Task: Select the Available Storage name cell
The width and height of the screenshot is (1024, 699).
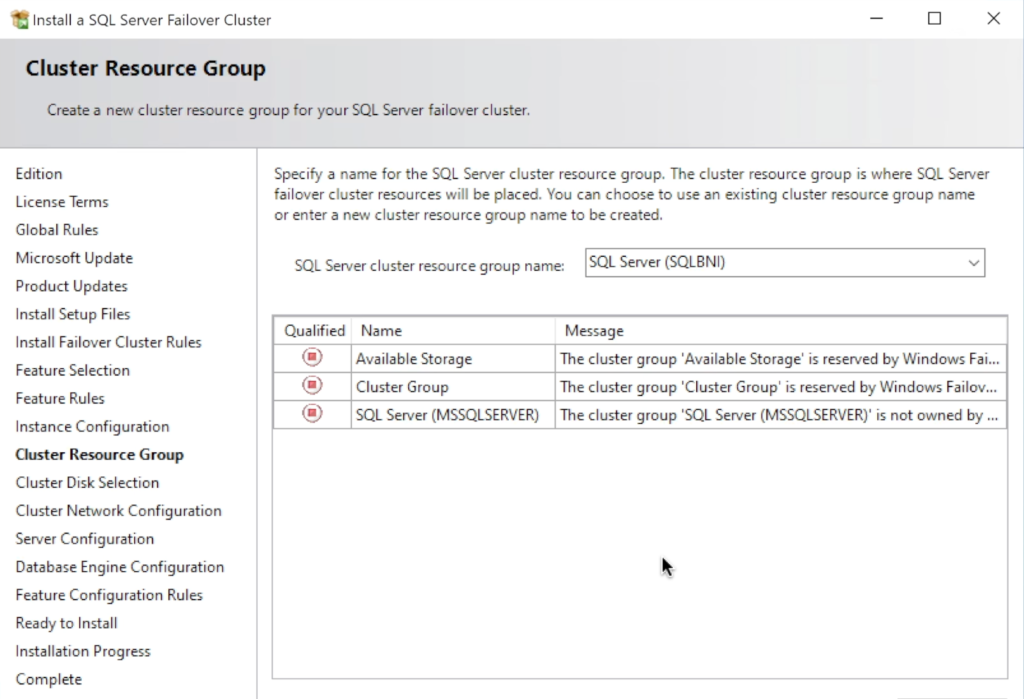Action: tap(453, 359)
